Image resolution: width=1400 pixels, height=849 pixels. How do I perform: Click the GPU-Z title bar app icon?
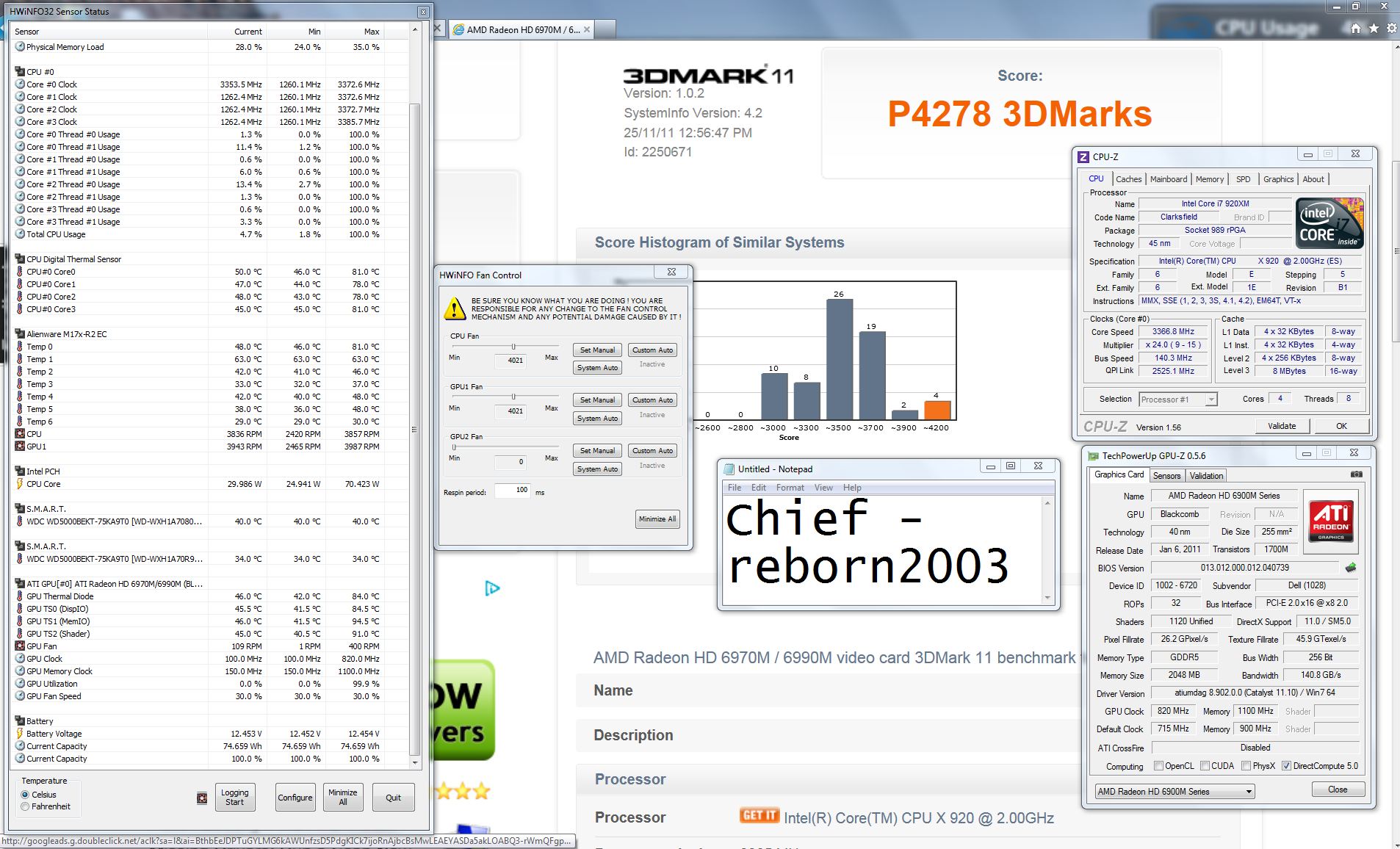click(1093, 456)
